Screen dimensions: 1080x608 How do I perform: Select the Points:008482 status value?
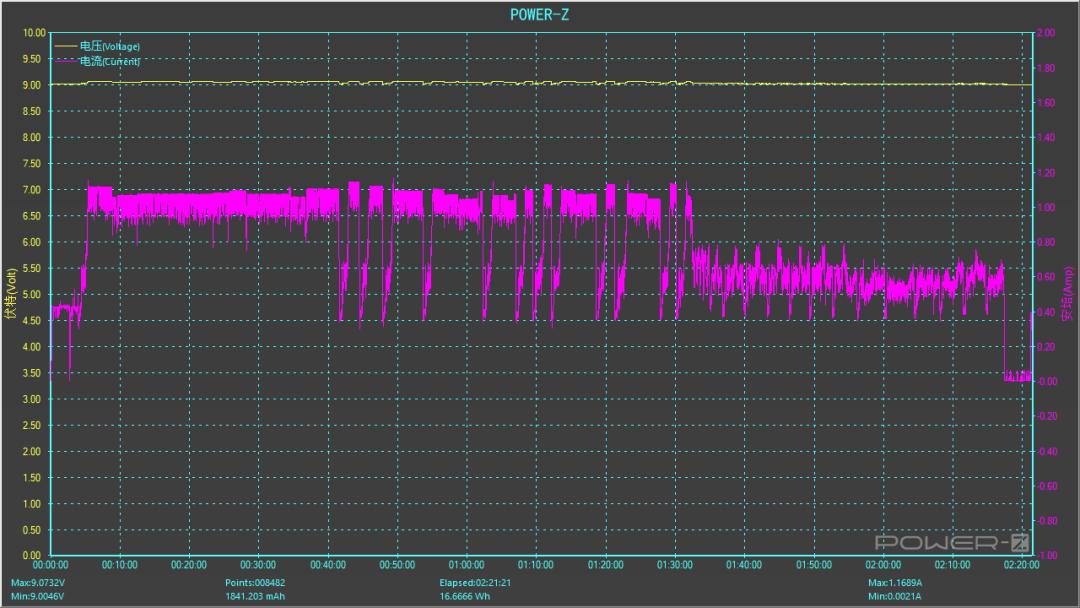click(x=255, y=583)
